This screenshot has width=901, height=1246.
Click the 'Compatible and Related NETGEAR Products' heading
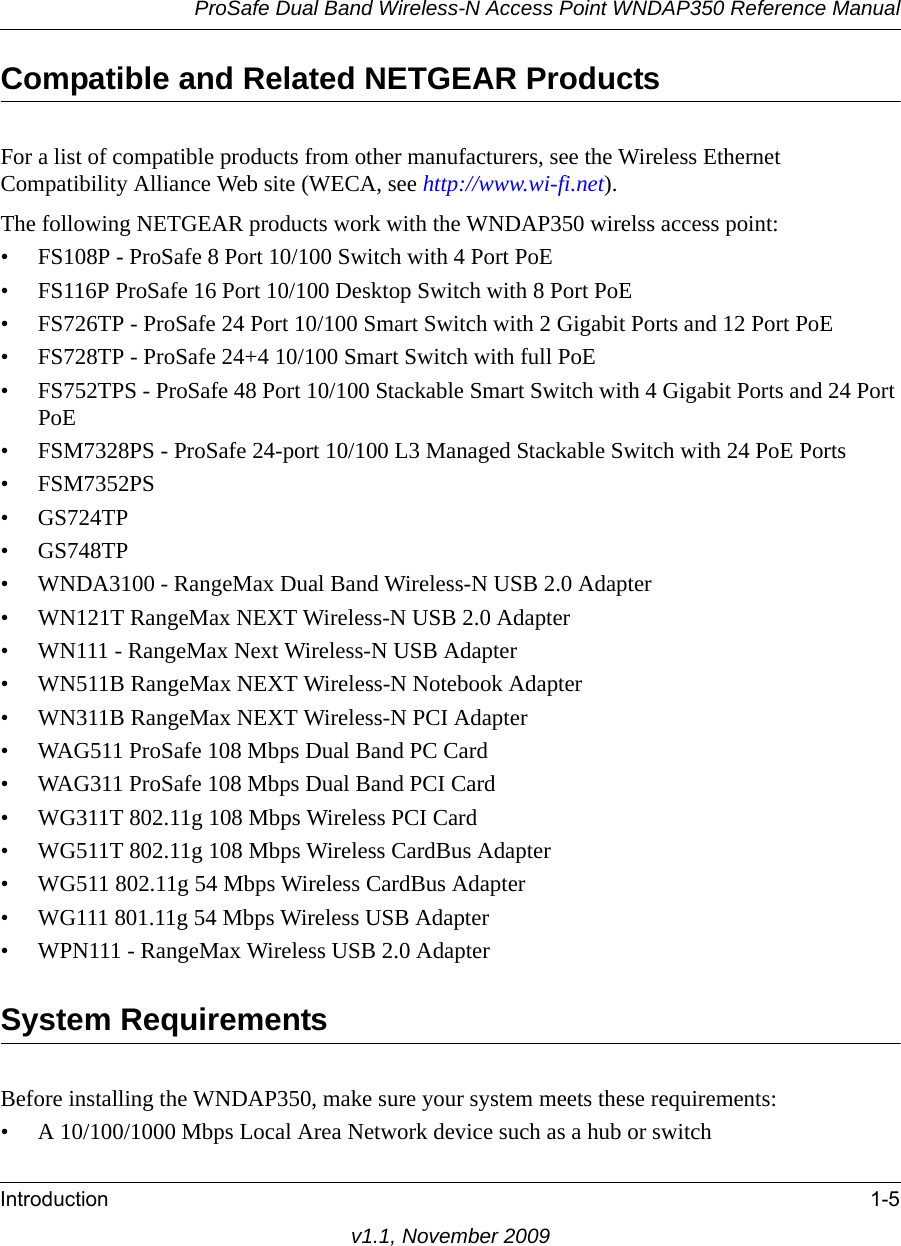pyautogui.click(x=330, y=78)
